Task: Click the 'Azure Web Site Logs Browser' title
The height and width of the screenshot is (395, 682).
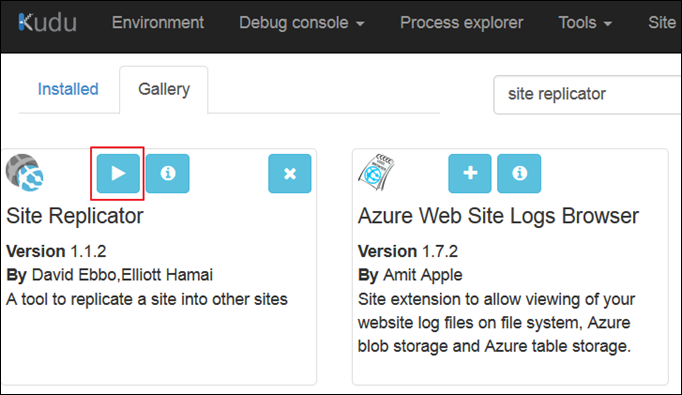Action: [x=498, y=216]
